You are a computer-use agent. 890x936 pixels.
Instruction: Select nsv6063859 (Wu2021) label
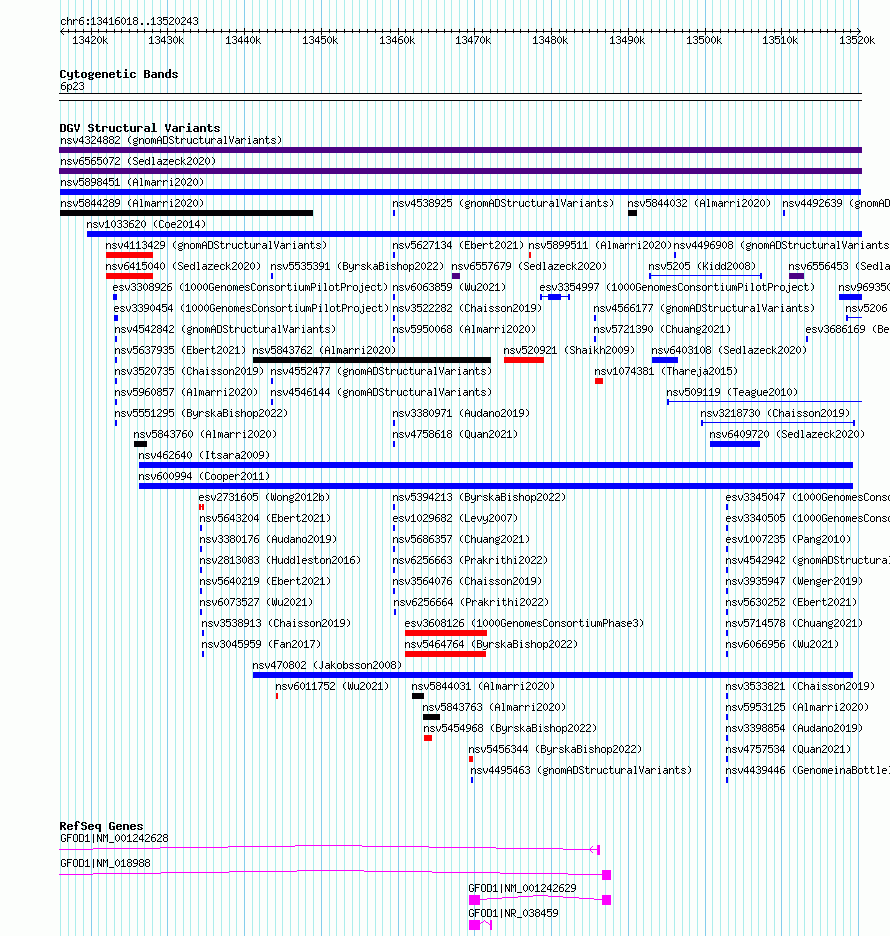[449, 287]
